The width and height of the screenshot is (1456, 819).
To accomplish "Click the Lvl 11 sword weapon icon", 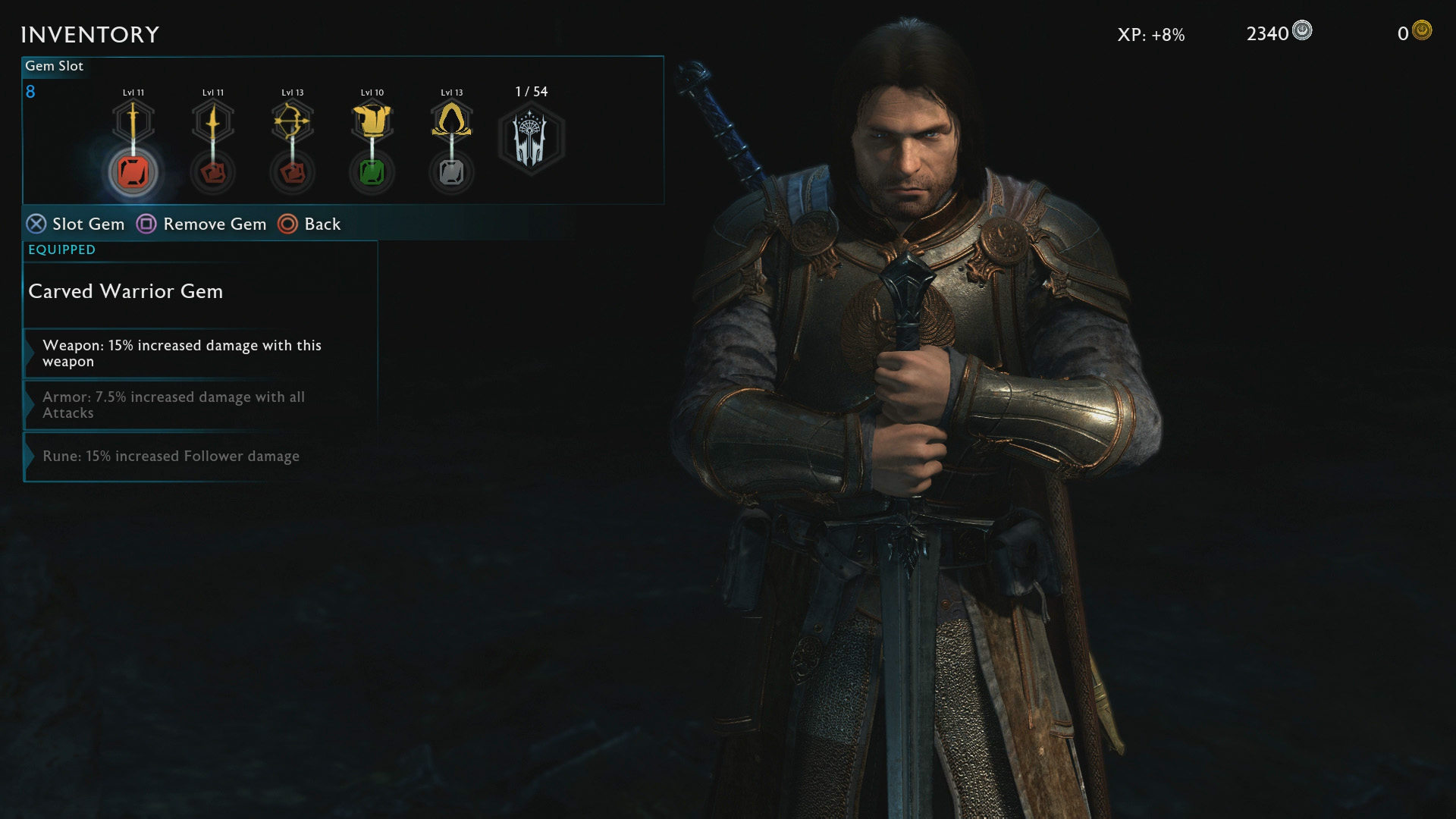I will [133, 121].
